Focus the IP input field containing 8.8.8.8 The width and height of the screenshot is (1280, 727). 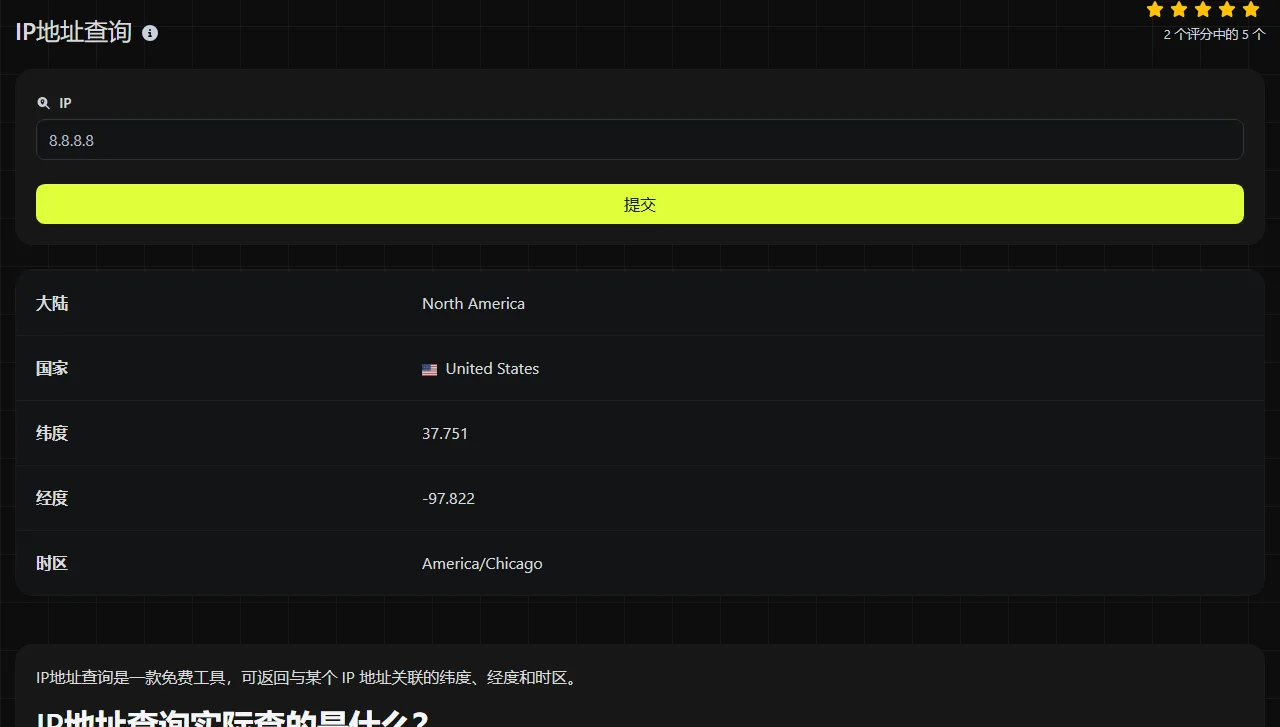coord(640,140)
